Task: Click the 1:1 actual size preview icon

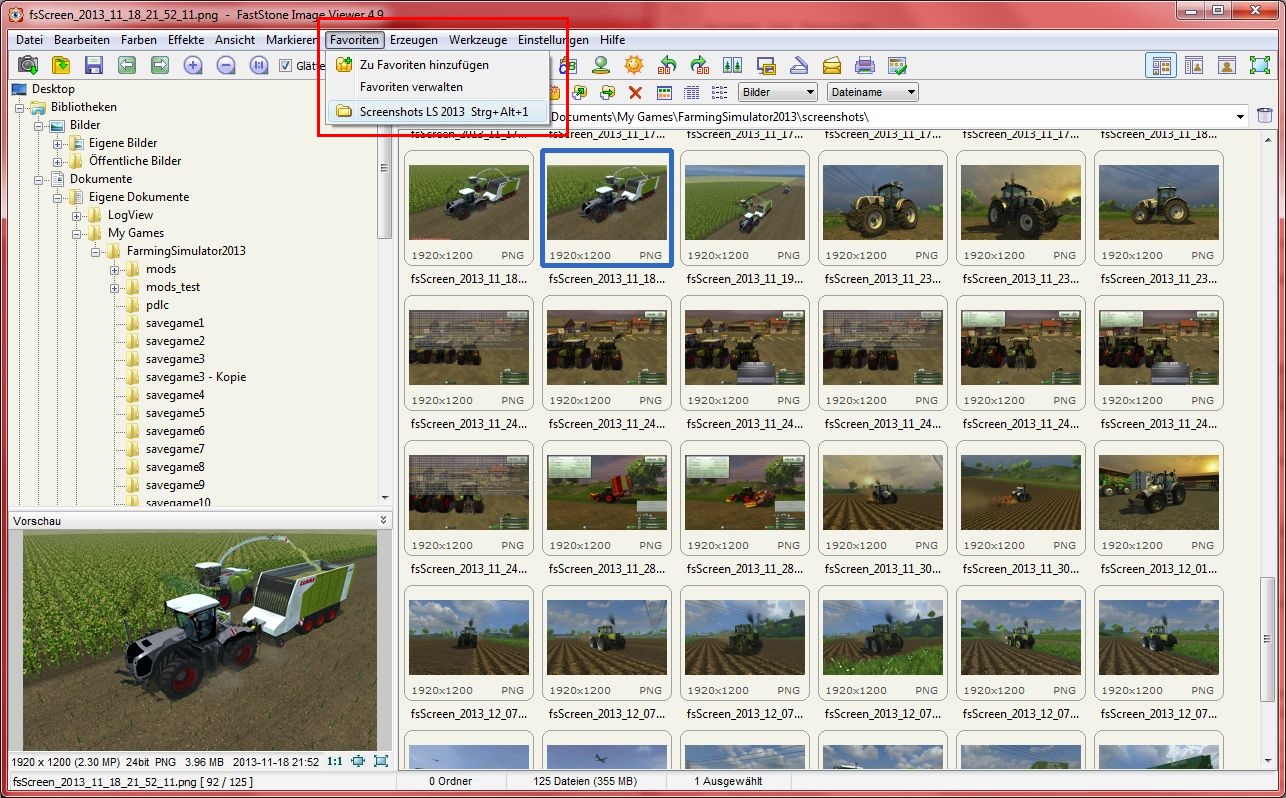Action: coord(335,761)
